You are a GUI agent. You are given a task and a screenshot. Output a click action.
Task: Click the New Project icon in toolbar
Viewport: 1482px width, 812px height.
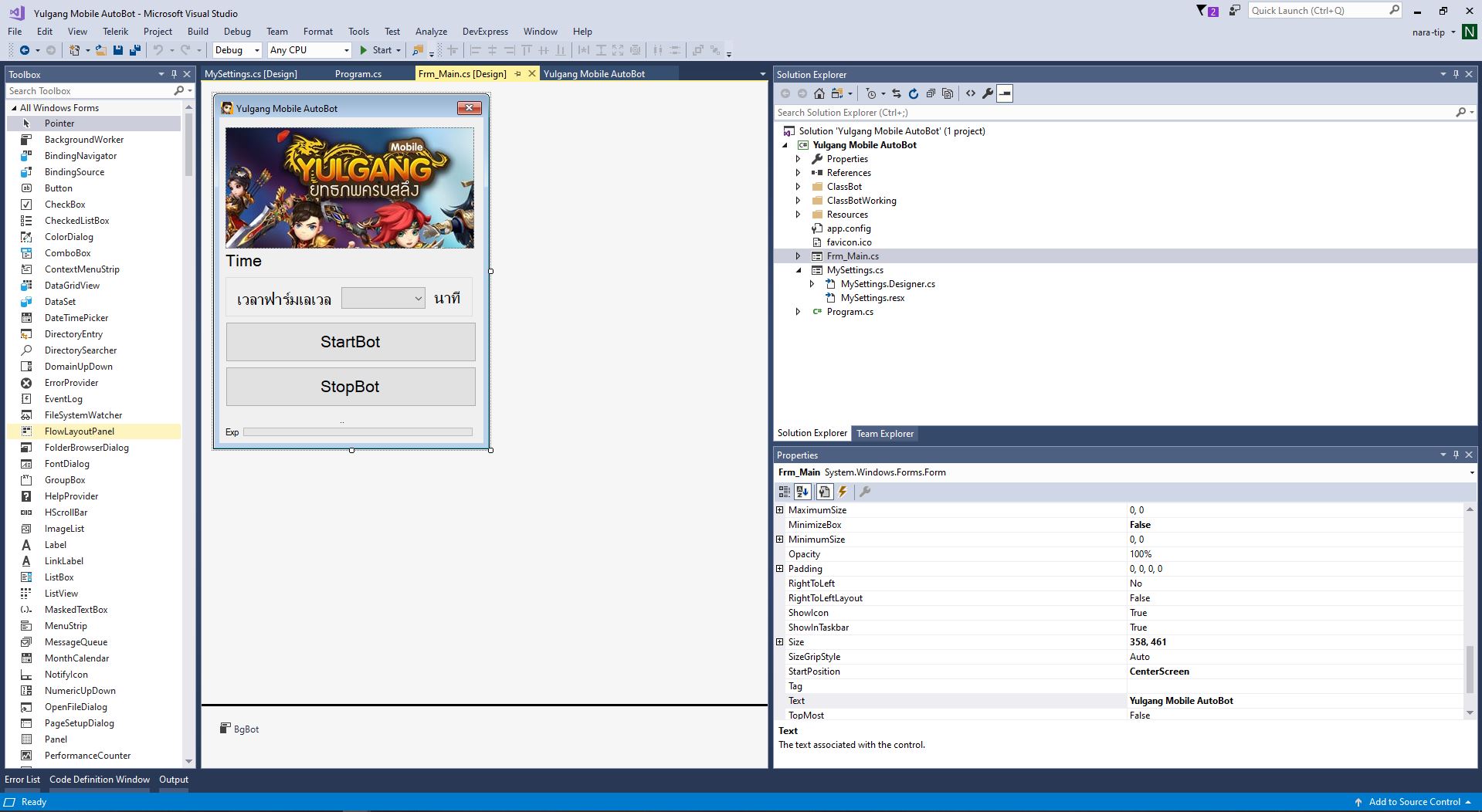click(x=75, y=50)
